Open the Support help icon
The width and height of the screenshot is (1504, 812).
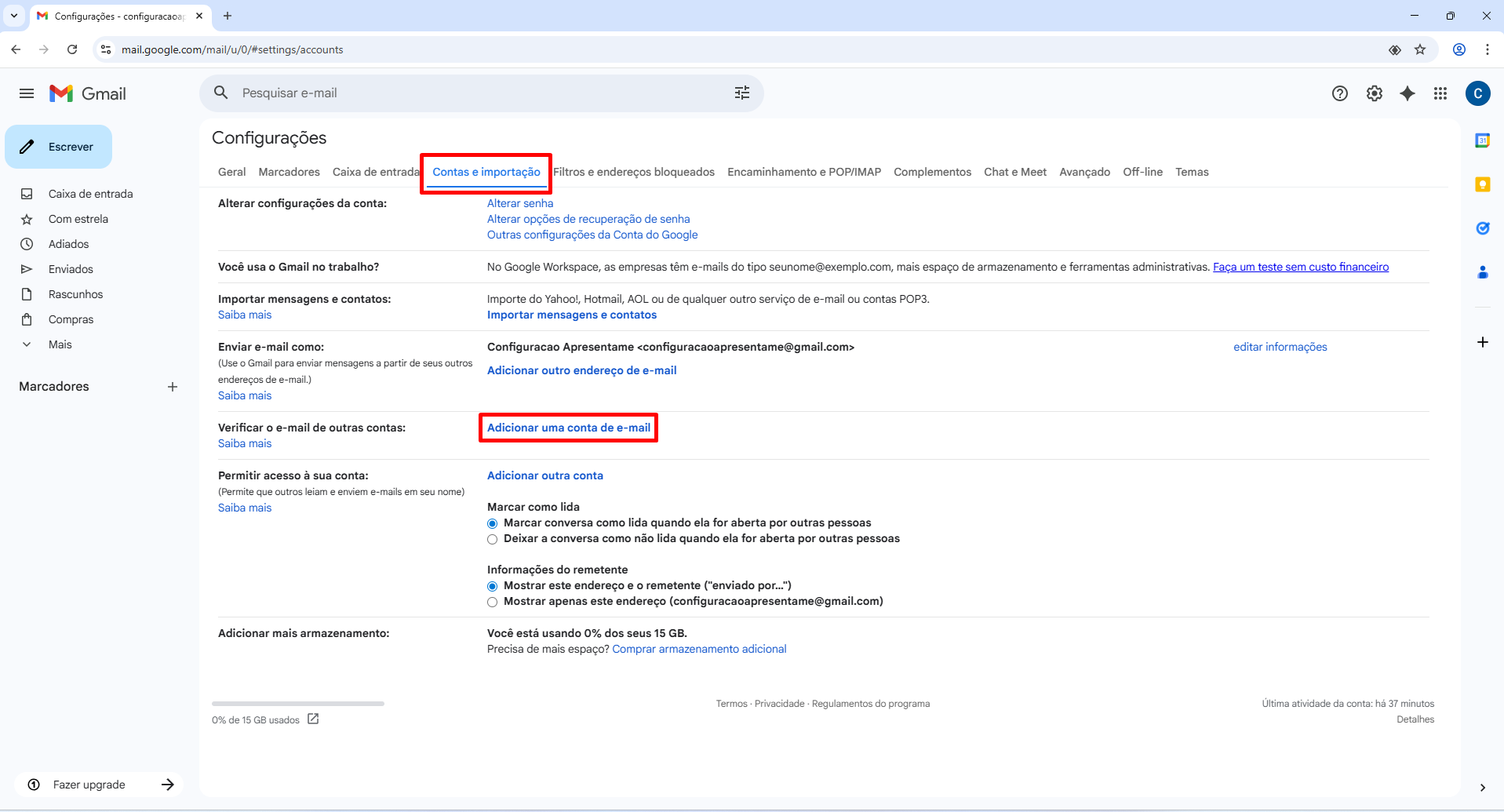click(x=1340, y=93)
